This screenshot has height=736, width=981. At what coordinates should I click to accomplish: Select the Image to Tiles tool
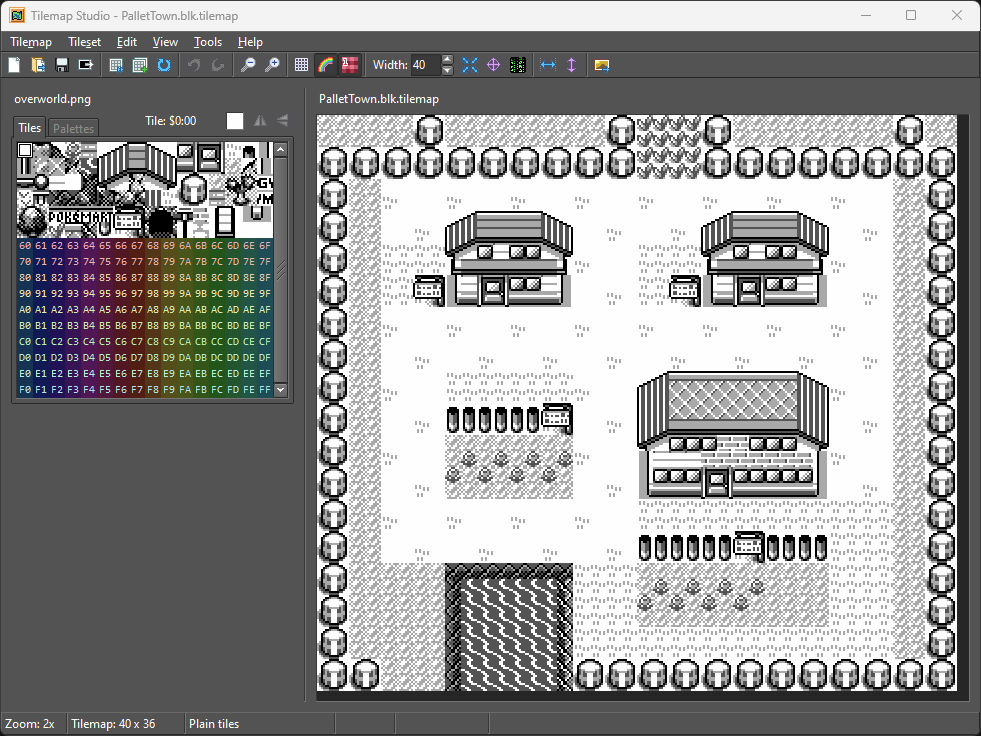601,64
